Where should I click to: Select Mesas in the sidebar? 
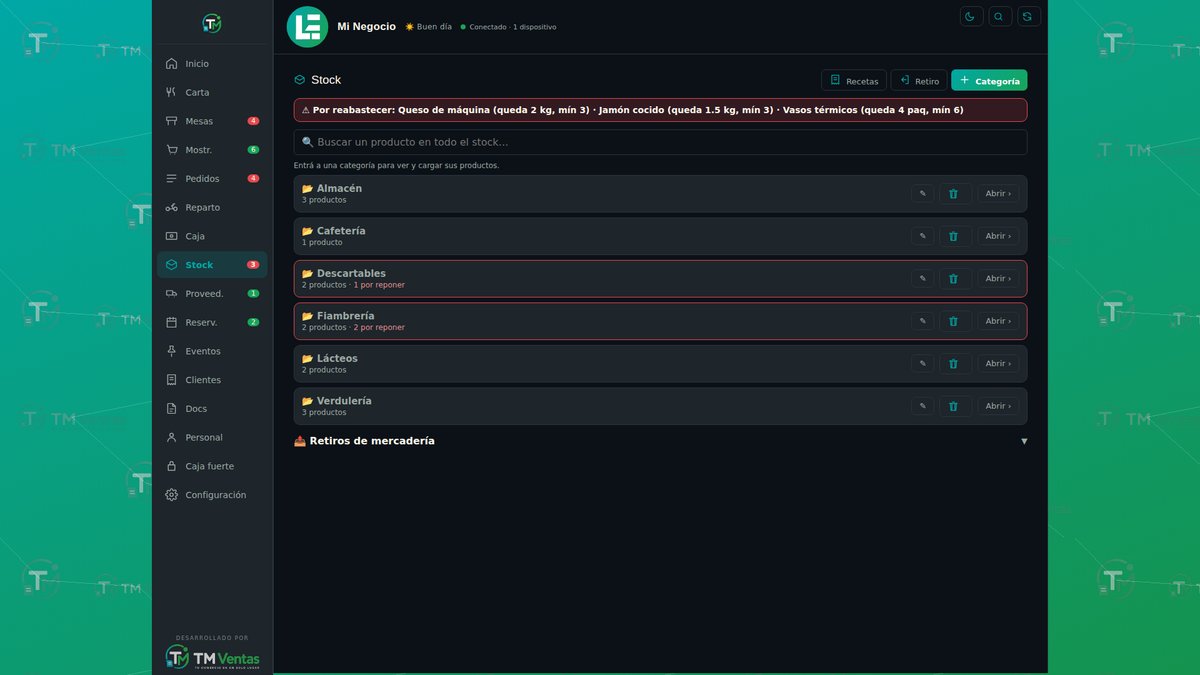tap(212, 121)
